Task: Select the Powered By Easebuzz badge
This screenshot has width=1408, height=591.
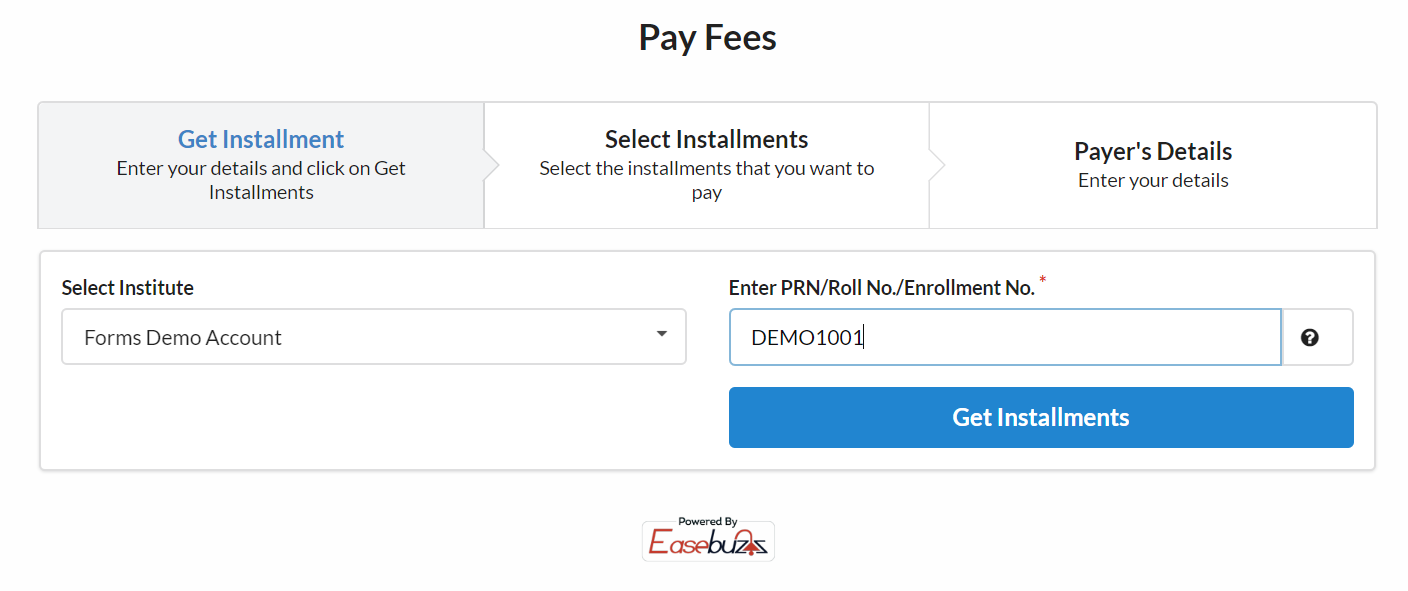Action: click(707, 539)
